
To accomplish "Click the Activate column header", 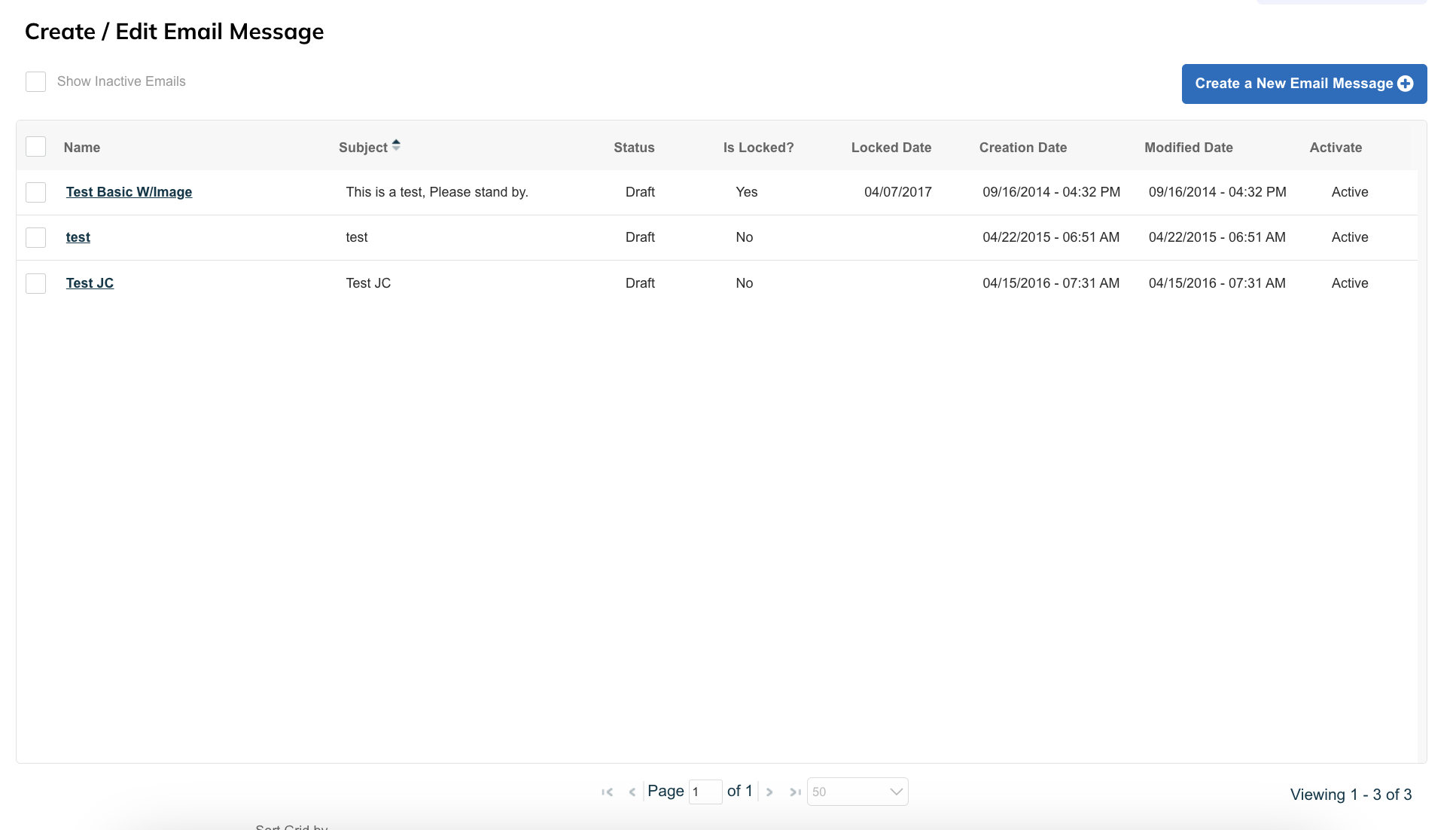I will click(x=1336, y=148).
